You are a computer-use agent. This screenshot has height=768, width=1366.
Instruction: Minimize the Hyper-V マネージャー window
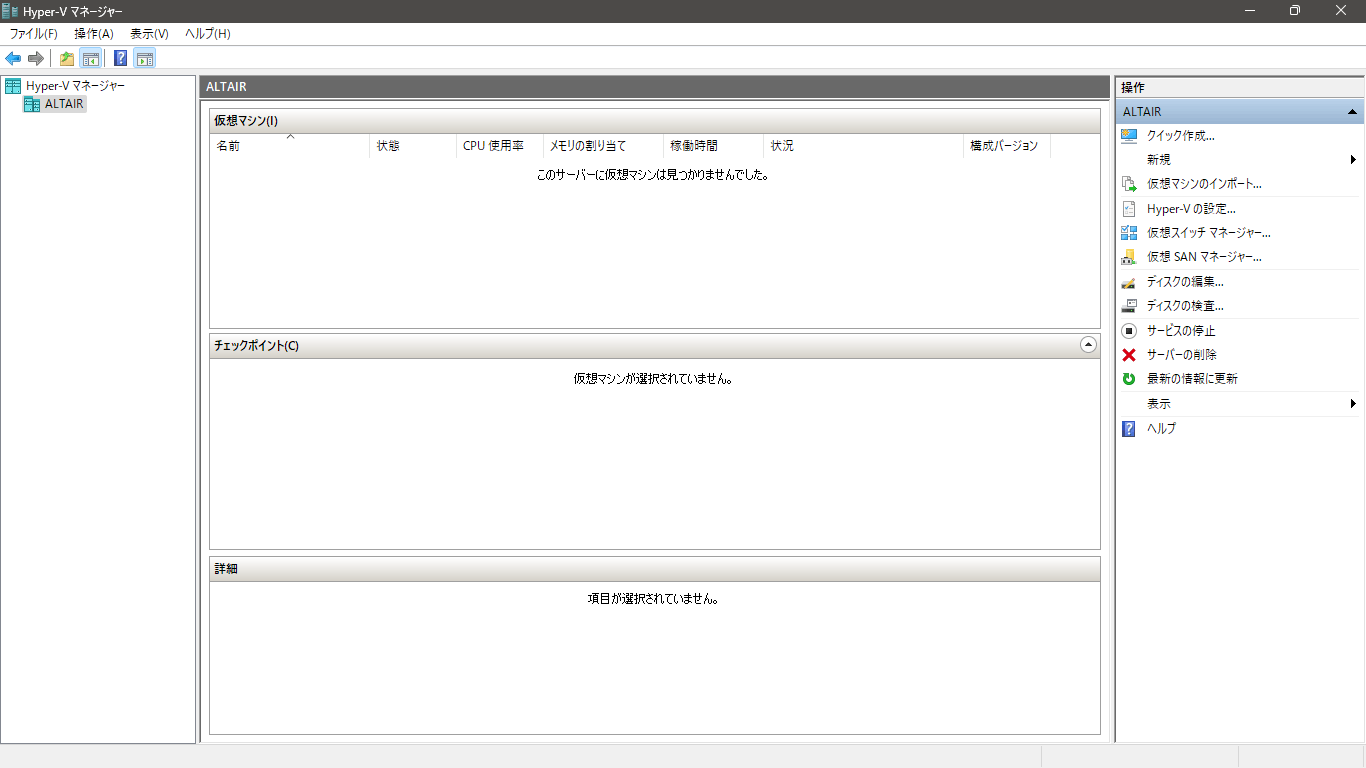pos(1251,11)
